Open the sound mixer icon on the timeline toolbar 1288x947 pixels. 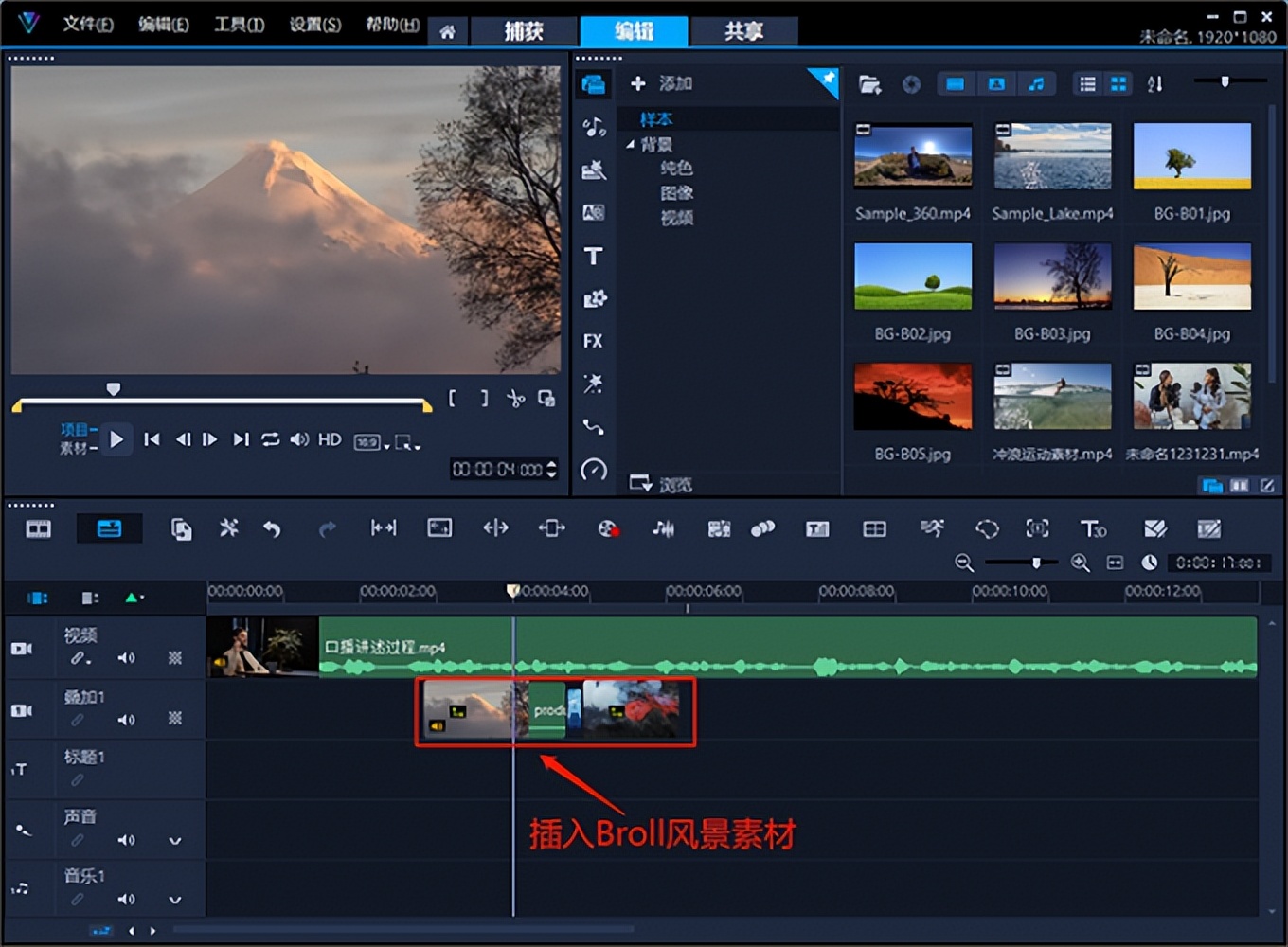click(663, 528)
